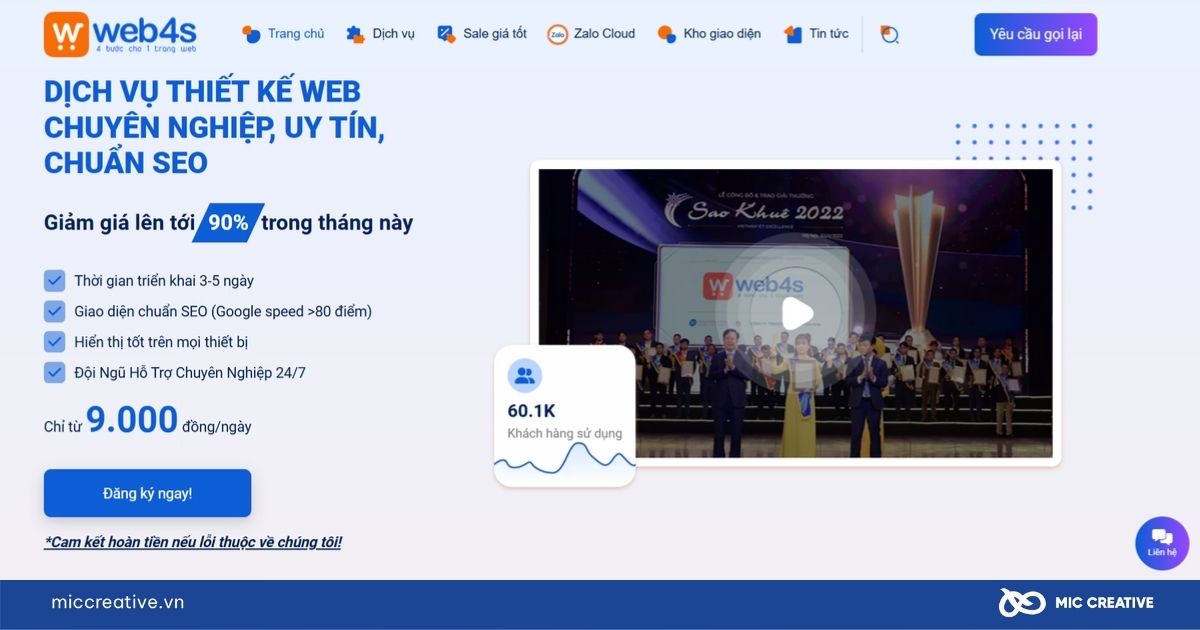Click the MIC CREATIVE infinity logo
Screen dimensions: 1200x630
tap(1022, 602)
